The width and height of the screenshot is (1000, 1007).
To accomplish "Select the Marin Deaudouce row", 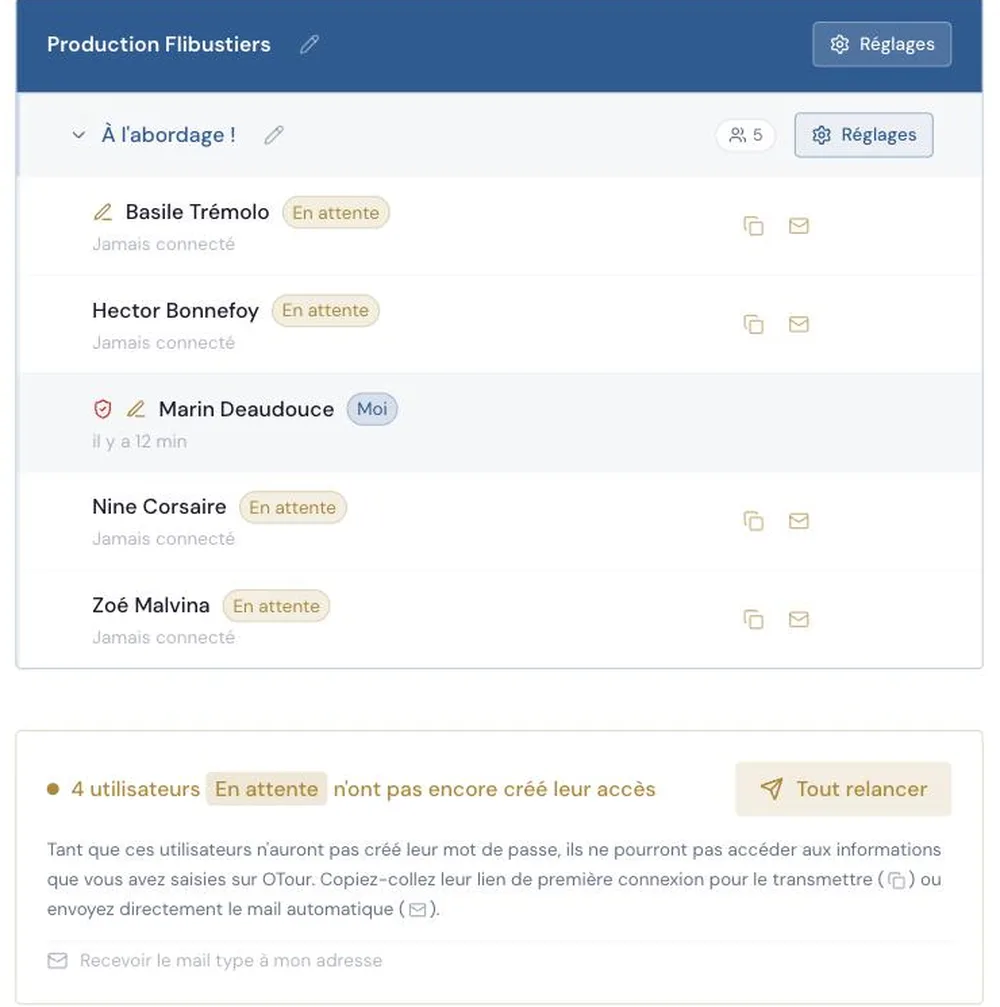I will (x=500, y=423).
